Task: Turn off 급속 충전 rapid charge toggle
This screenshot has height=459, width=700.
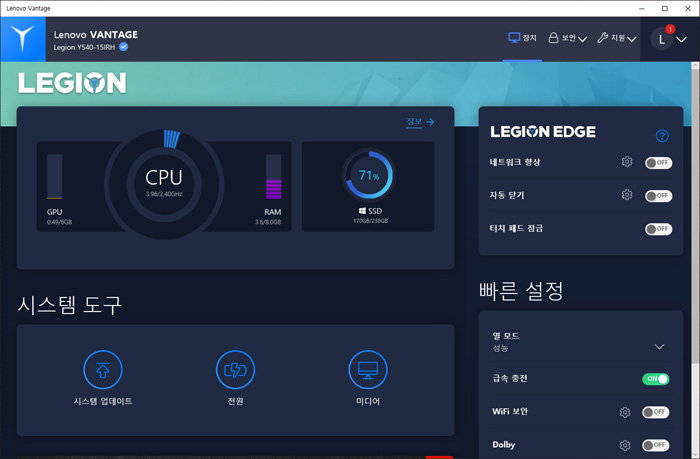Action: [x=655, y=379]
